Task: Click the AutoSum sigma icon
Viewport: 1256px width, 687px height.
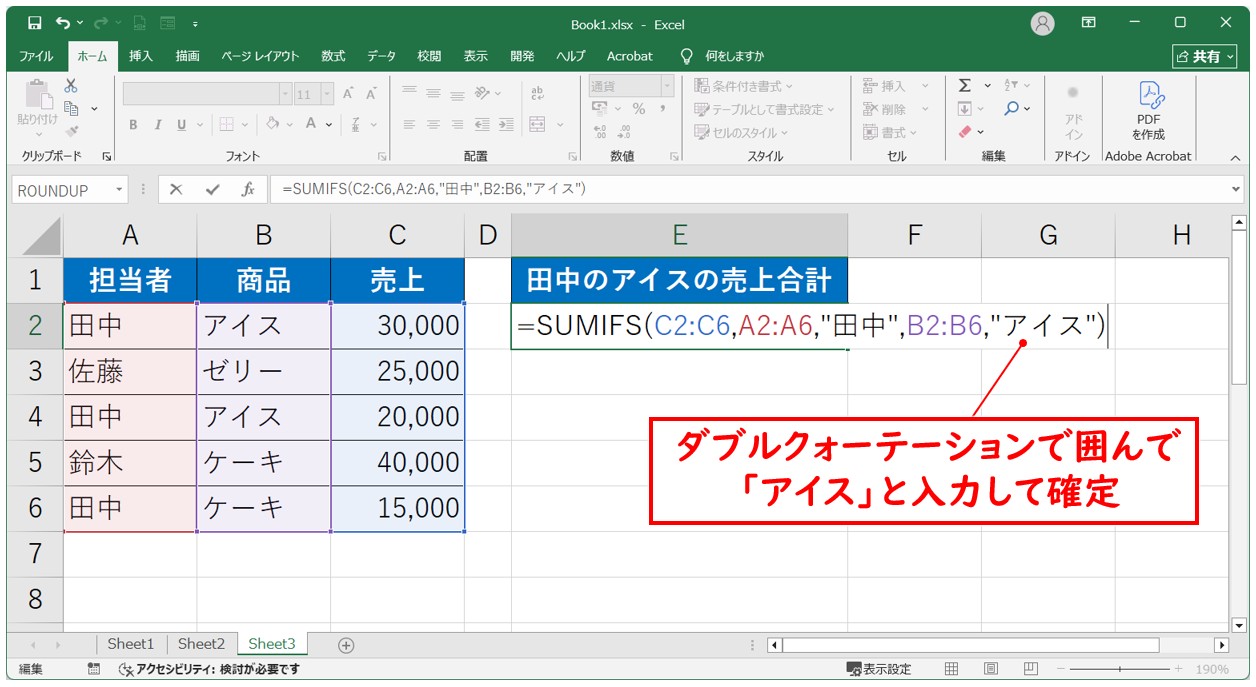Action: tap(965, 86)
